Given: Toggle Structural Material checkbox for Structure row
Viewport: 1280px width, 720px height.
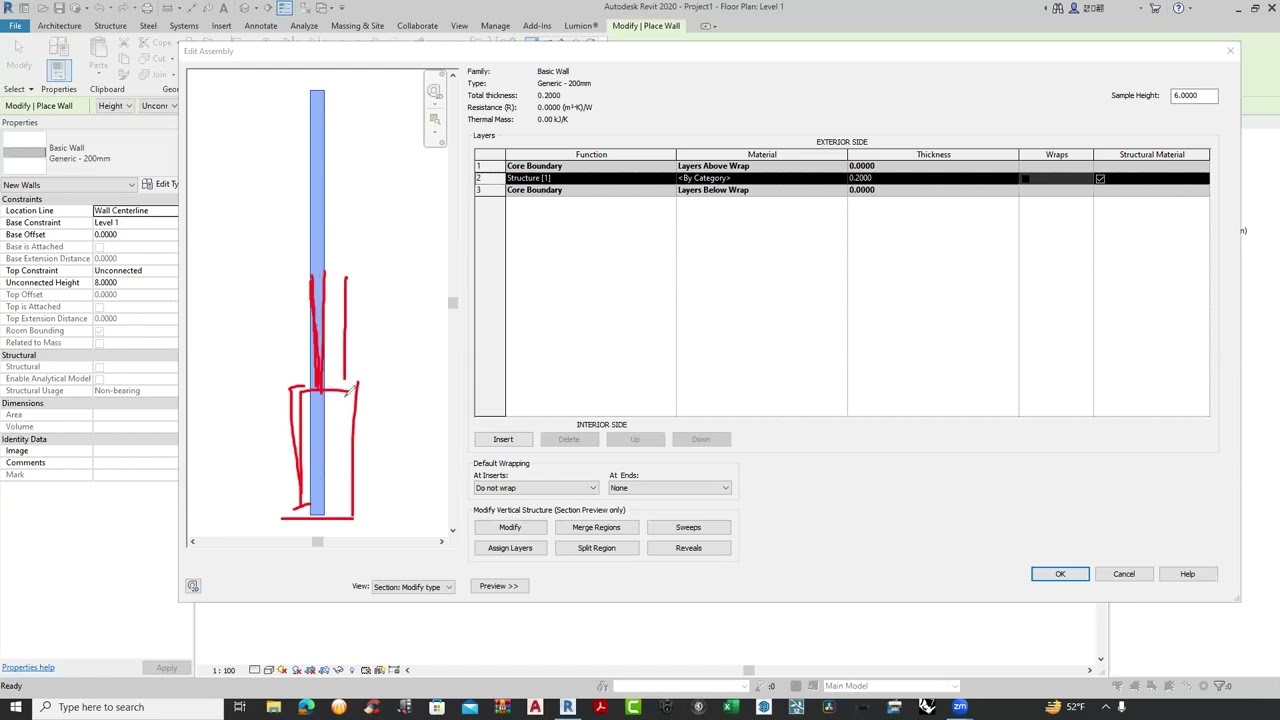Looking at the screenshot, I should [1100, 178].
